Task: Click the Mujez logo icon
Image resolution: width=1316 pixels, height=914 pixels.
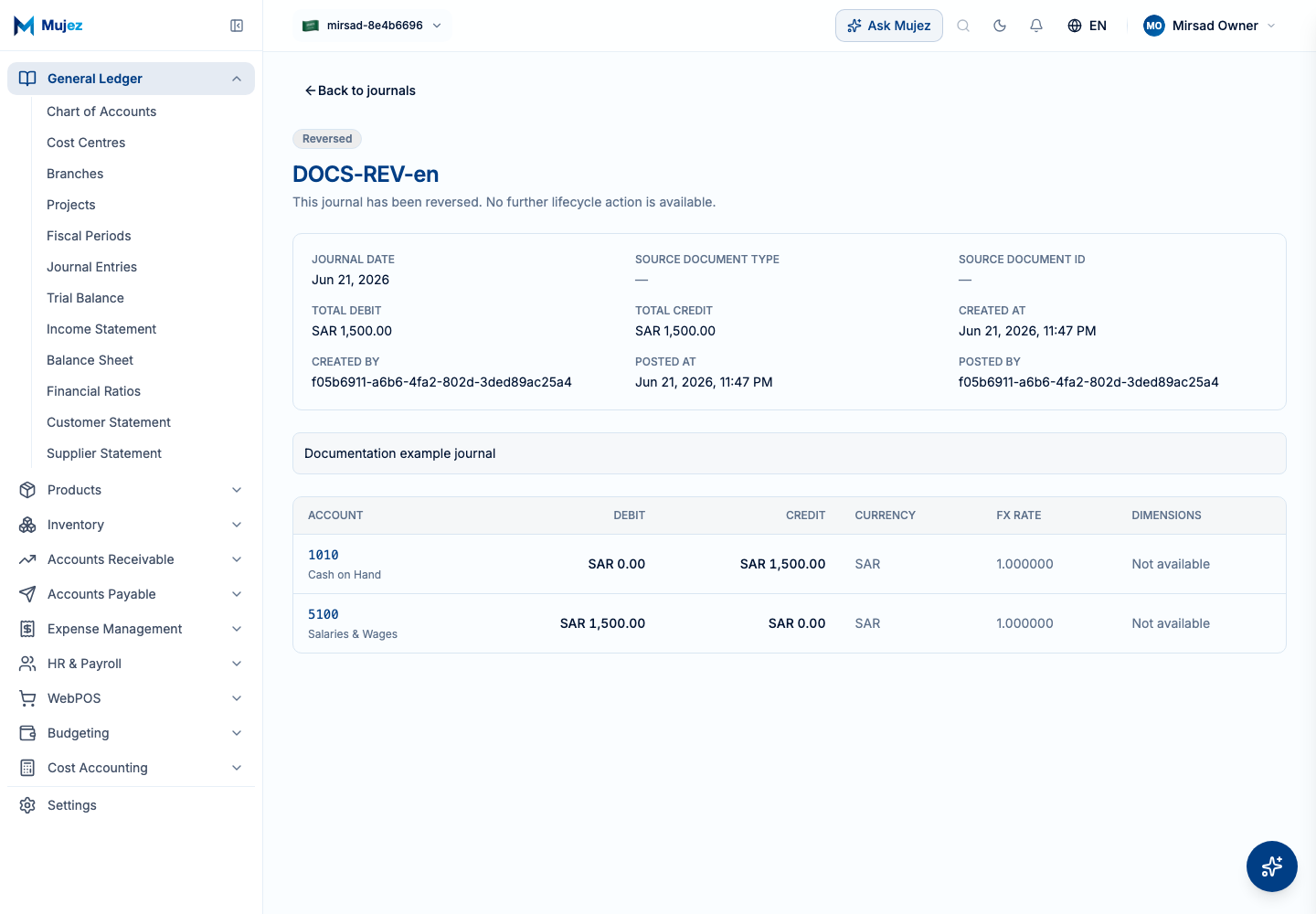Action: tap(25, 26)
